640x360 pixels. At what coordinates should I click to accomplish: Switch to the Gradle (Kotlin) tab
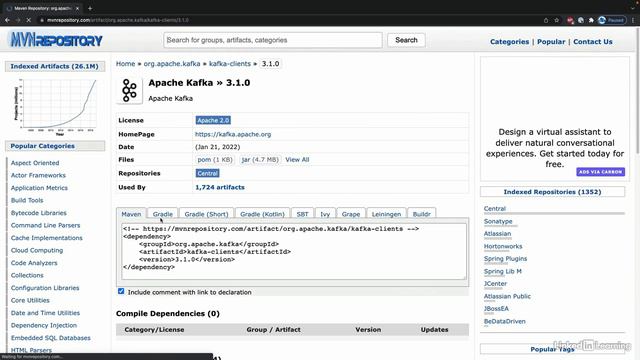point(262,214)
